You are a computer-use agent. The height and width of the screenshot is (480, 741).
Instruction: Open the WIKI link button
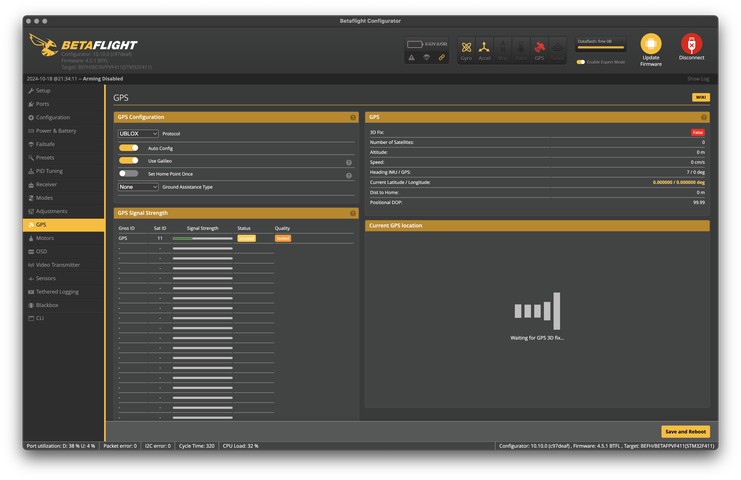coord(701,98)
